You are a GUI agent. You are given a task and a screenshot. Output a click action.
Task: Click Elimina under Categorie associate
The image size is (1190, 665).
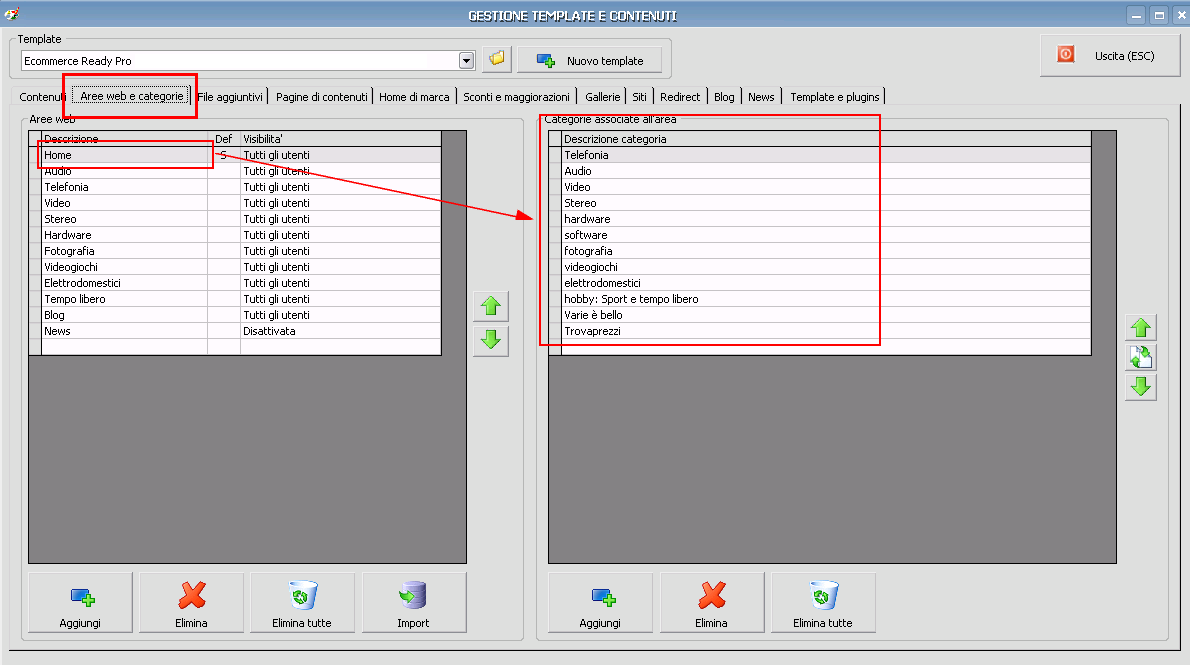click(712, 603)
